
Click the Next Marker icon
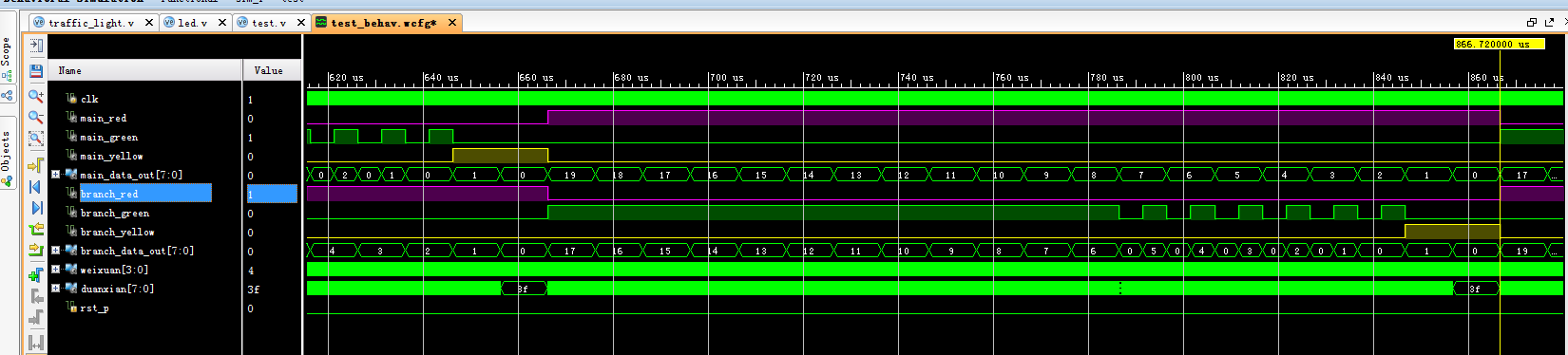click(36, 318)
